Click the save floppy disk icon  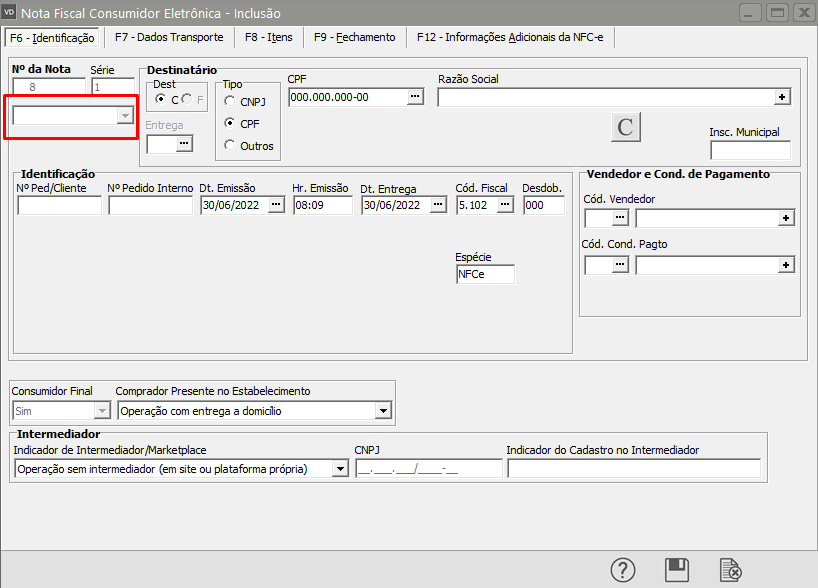coord(677,570)
